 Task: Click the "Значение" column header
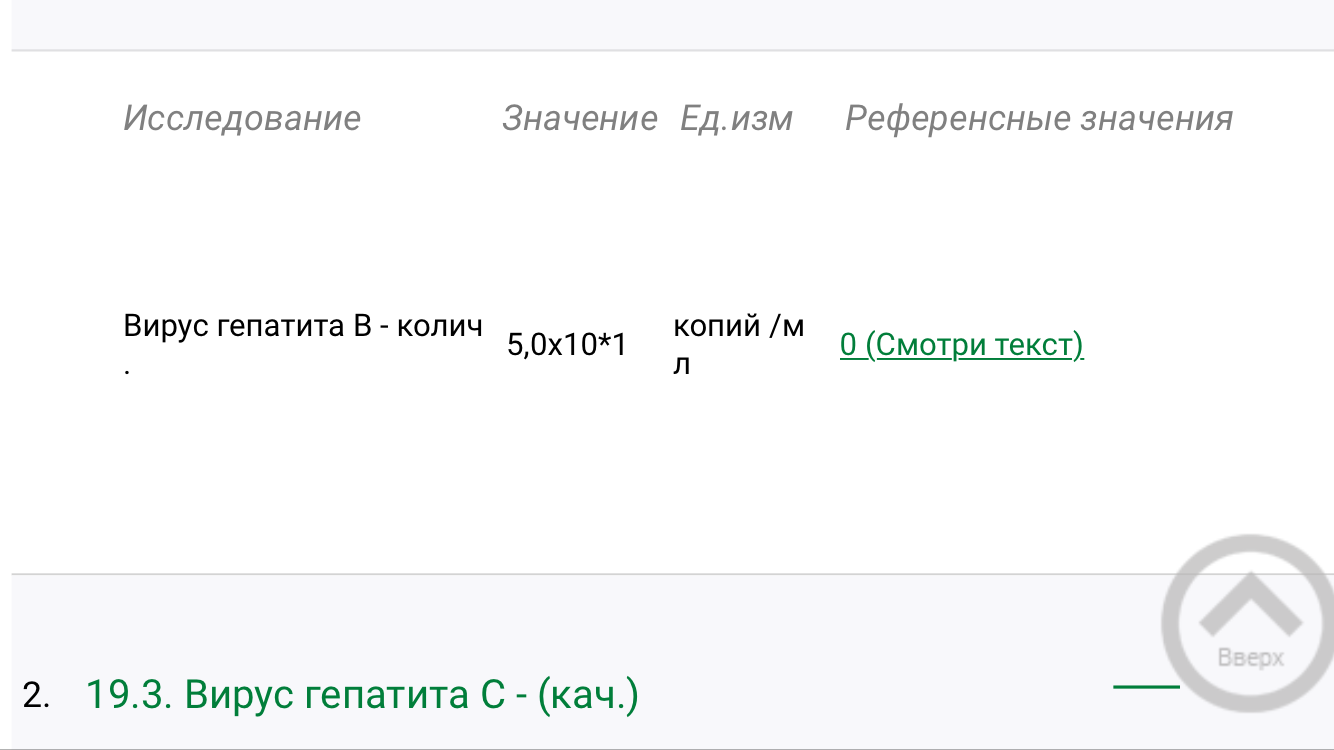pyautogui.click(x=579, y=119)
